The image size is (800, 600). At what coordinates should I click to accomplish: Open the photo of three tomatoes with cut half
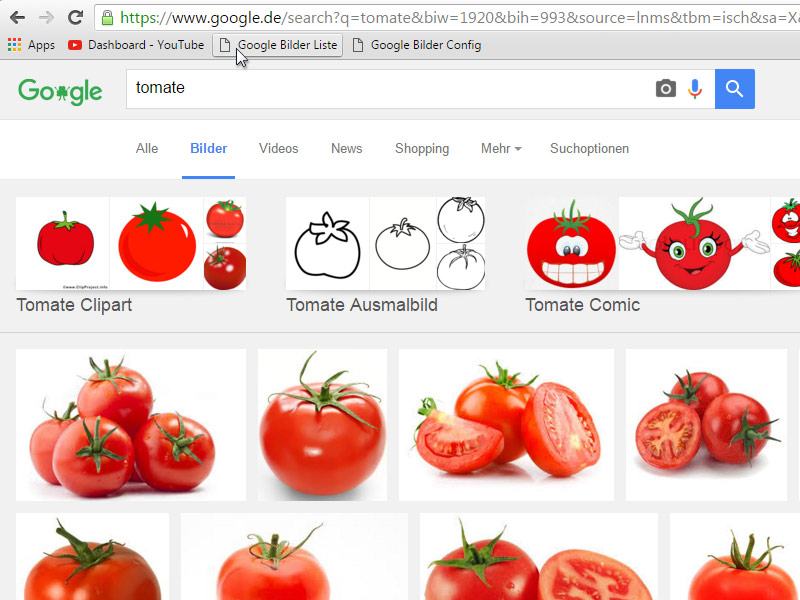[x=706, y=424]
